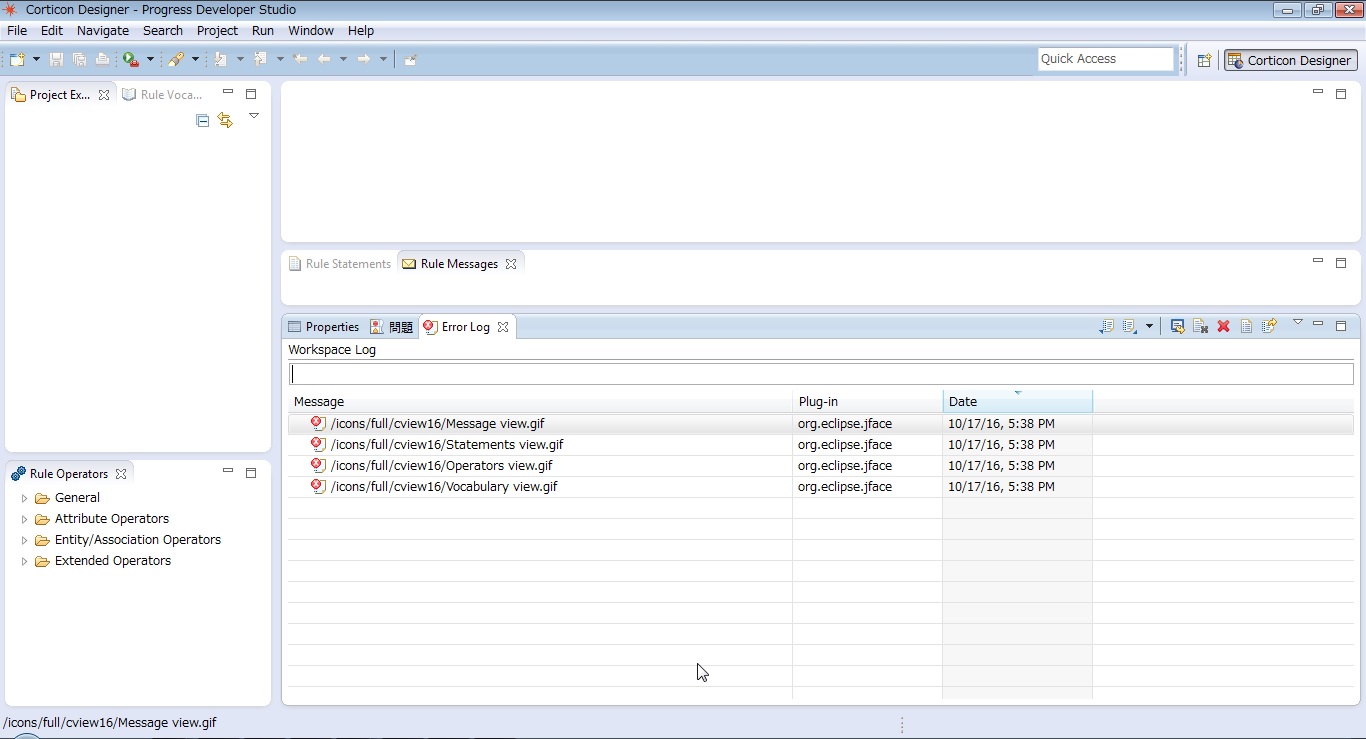The image size is (1366, 739).
Task: Open the Edit menu
Action: [x=52, y=31]
